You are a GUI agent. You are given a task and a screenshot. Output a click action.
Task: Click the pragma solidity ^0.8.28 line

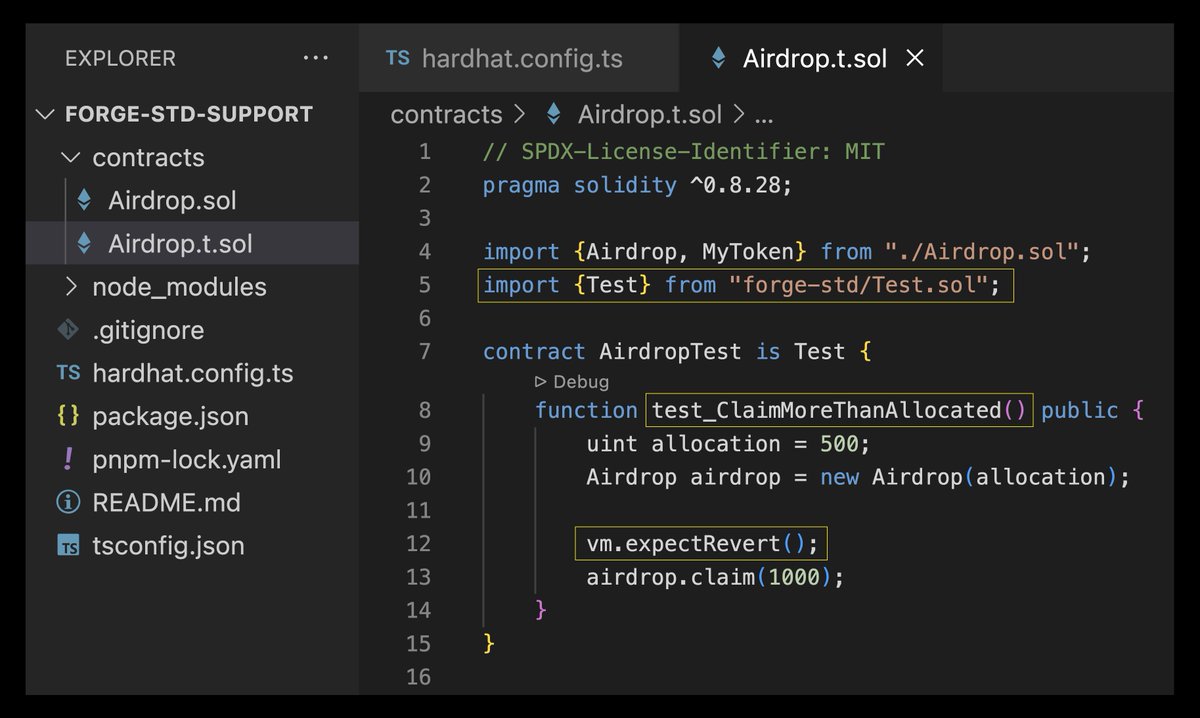637,185
